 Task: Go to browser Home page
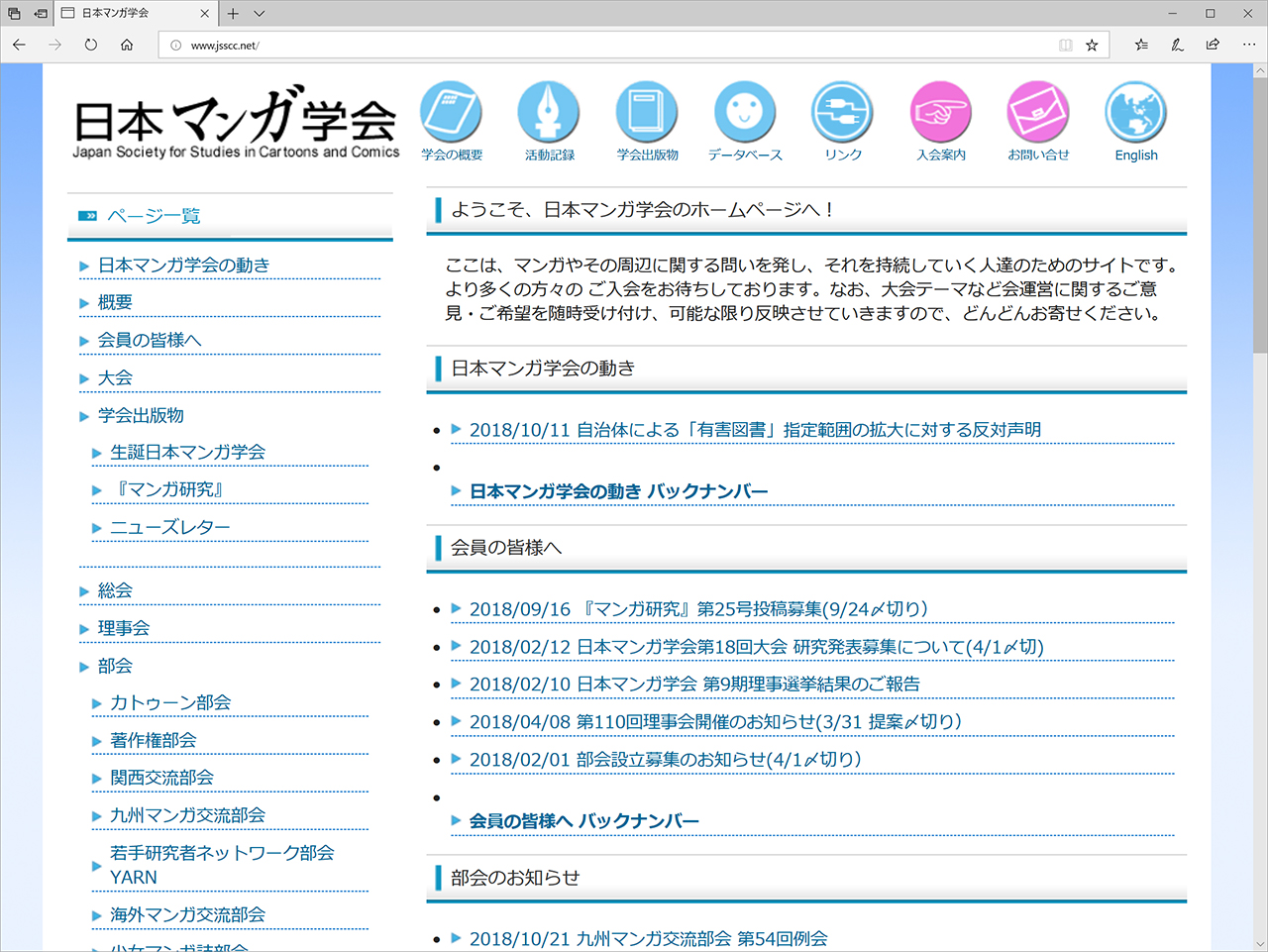127,45
